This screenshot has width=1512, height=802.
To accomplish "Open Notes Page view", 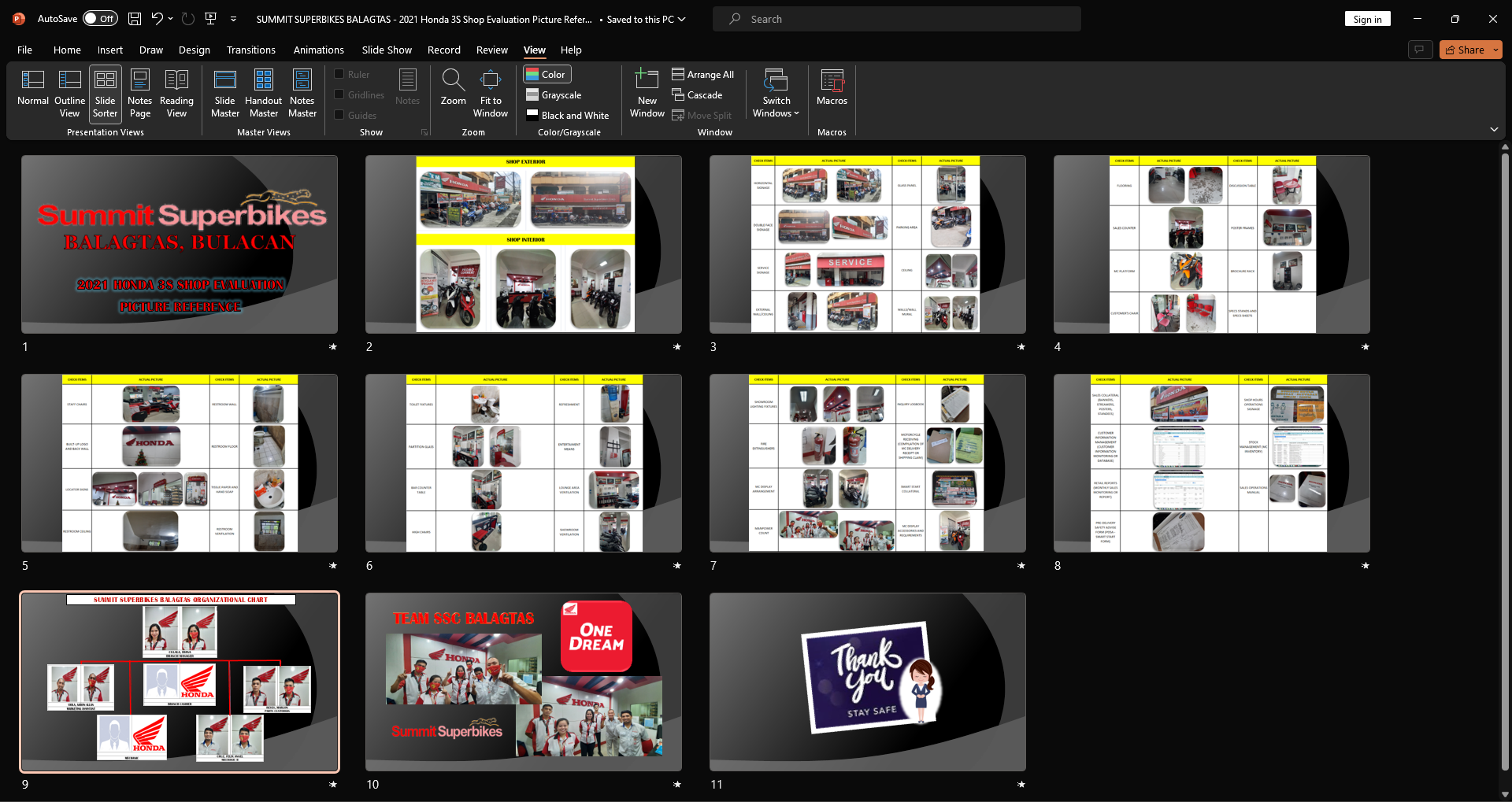I will tap(139, 93).
